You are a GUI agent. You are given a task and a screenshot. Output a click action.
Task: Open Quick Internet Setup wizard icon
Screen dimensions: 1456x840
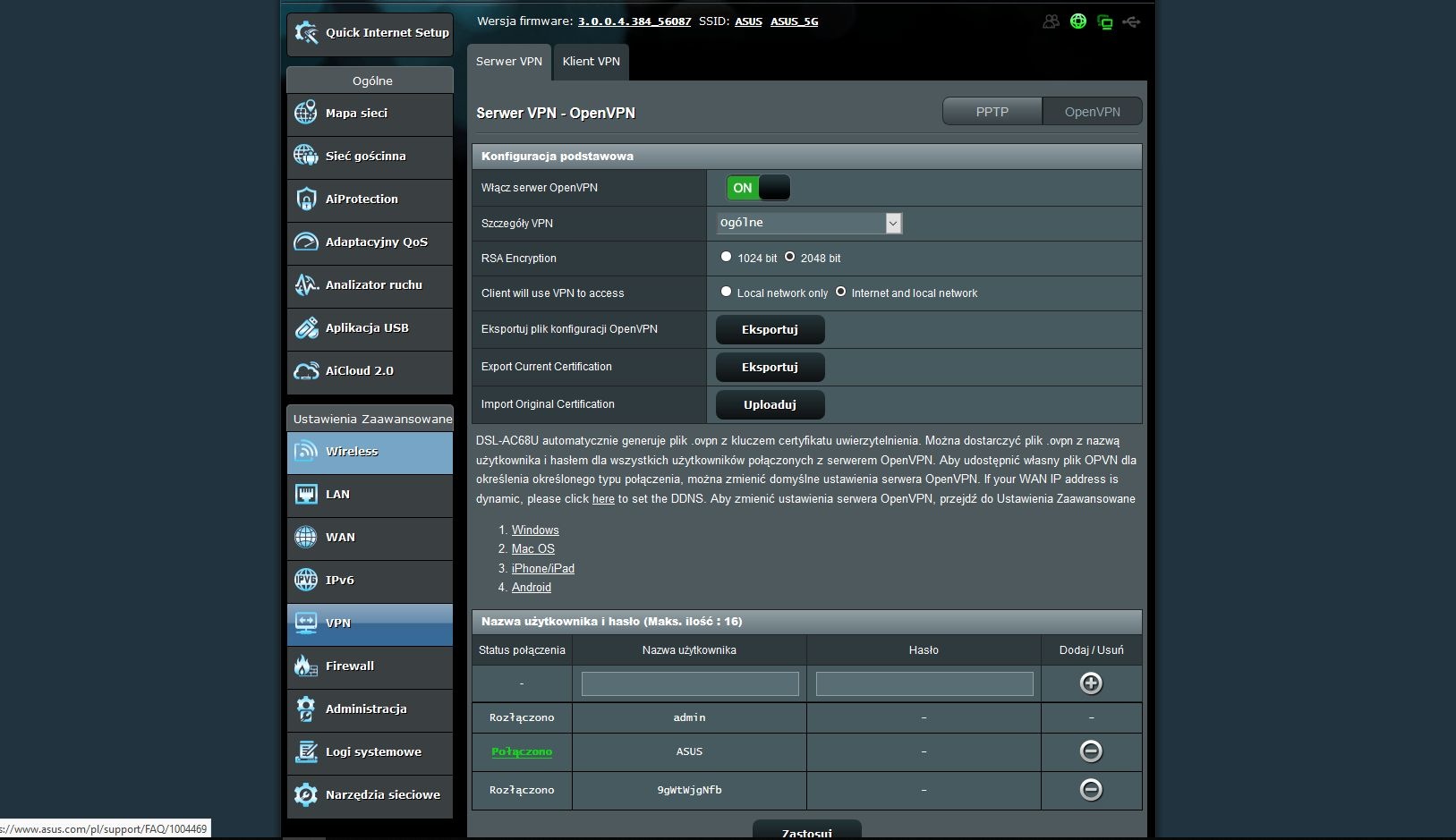[x=306, y=33]
